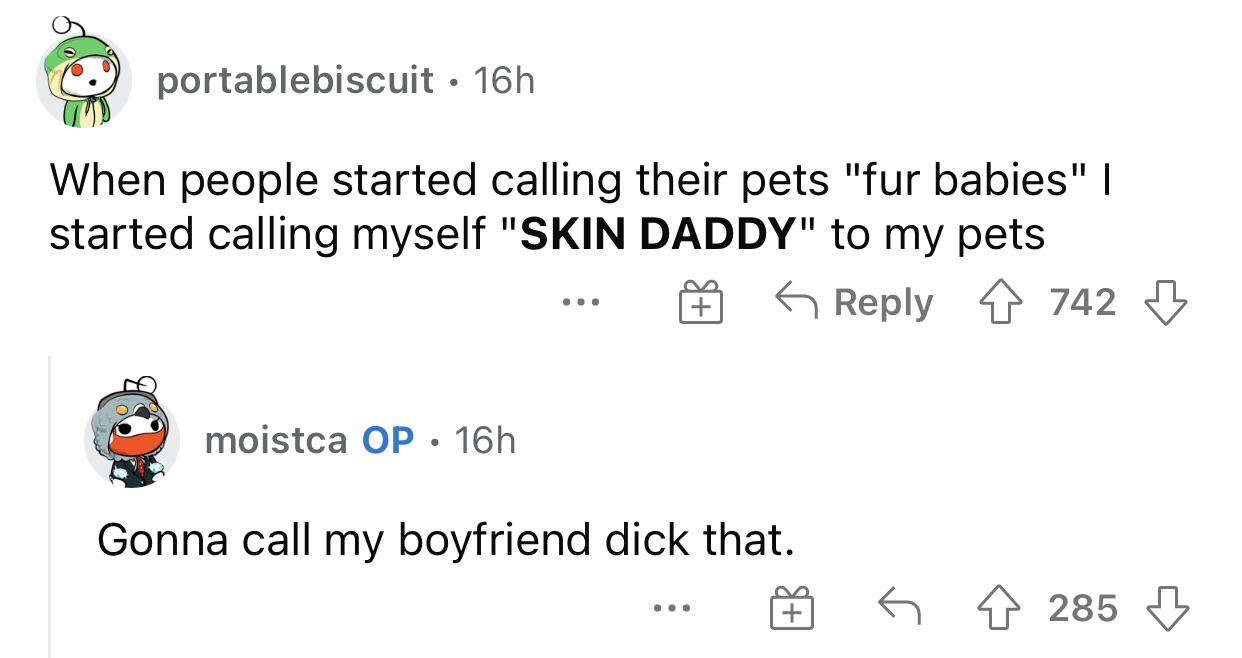
Task: Give an award to moistca's comment
Action: pyautogui.click(x=790, y=607)
